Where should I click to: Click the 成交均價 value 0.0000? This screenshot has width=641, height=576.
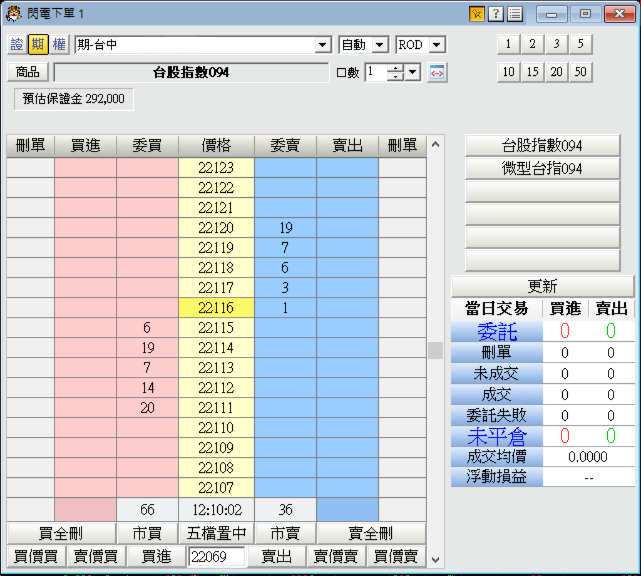pyautogui.click(x=588, y=457)
